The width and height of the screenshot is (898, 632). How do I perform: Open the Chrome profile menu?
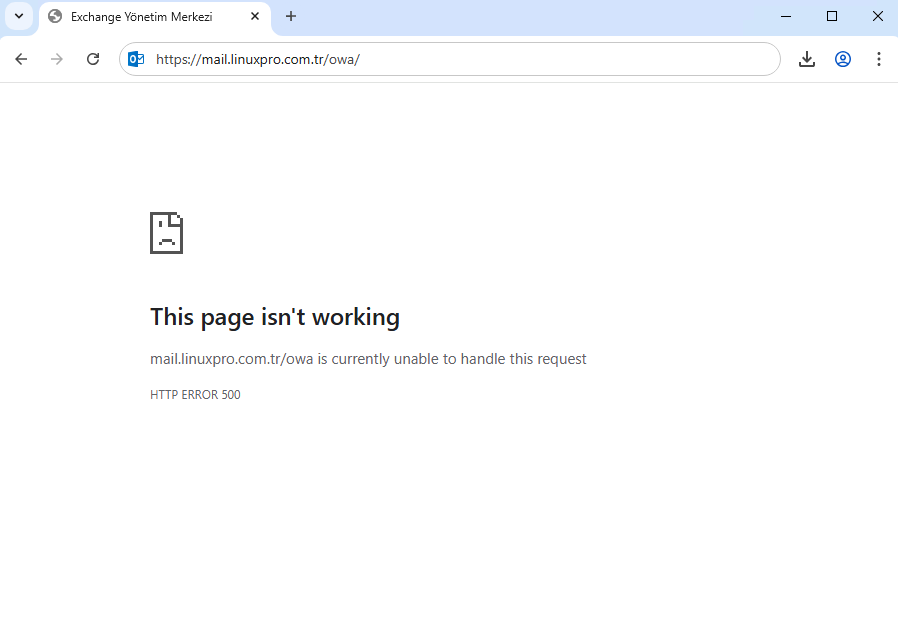[x=843, y=59]
